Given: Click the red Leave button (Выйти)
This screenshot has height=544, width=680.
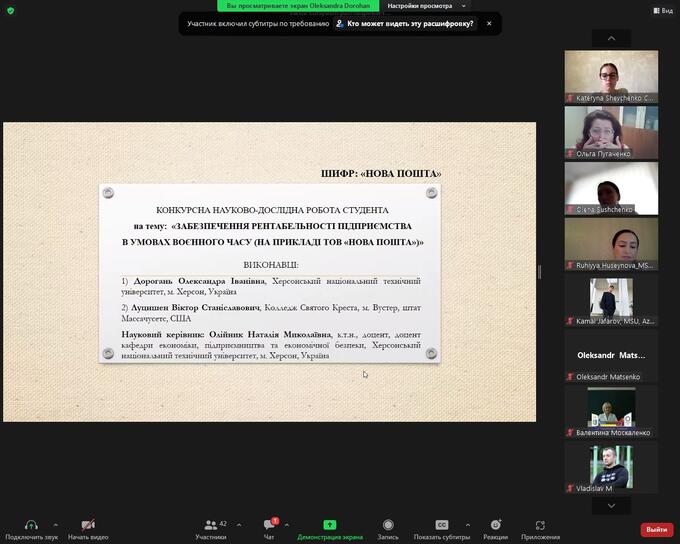Looking at the screenshot, I should click(656, 529).
